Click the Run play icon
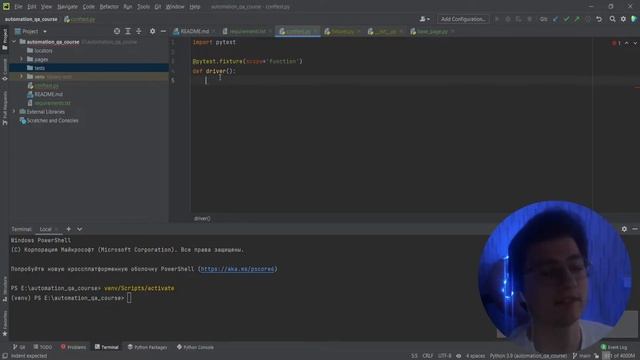The image size is (640, 360). (497, 19)
